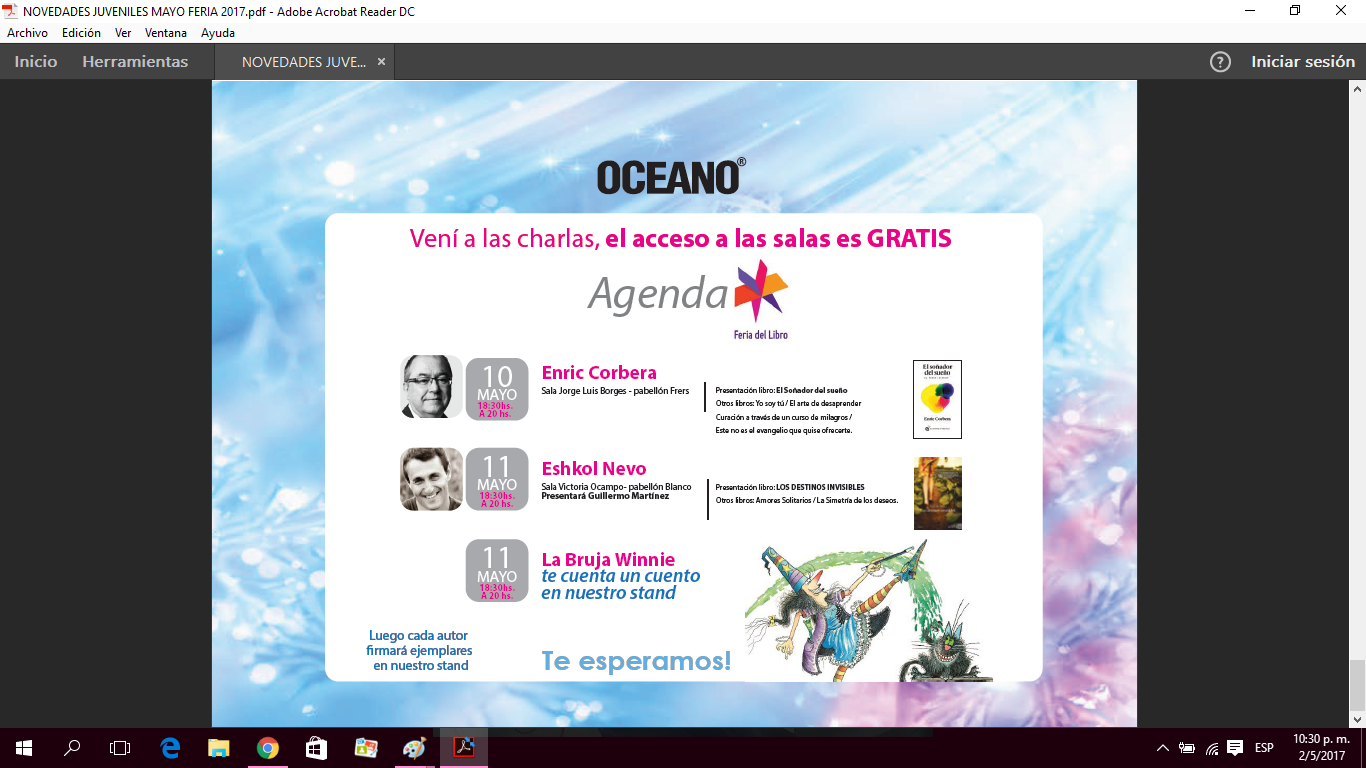The height and width of the screenshot is (768, 1366).
Task: Click Enric Corbera's portrait photo
Action: click(x=431, y=387)
